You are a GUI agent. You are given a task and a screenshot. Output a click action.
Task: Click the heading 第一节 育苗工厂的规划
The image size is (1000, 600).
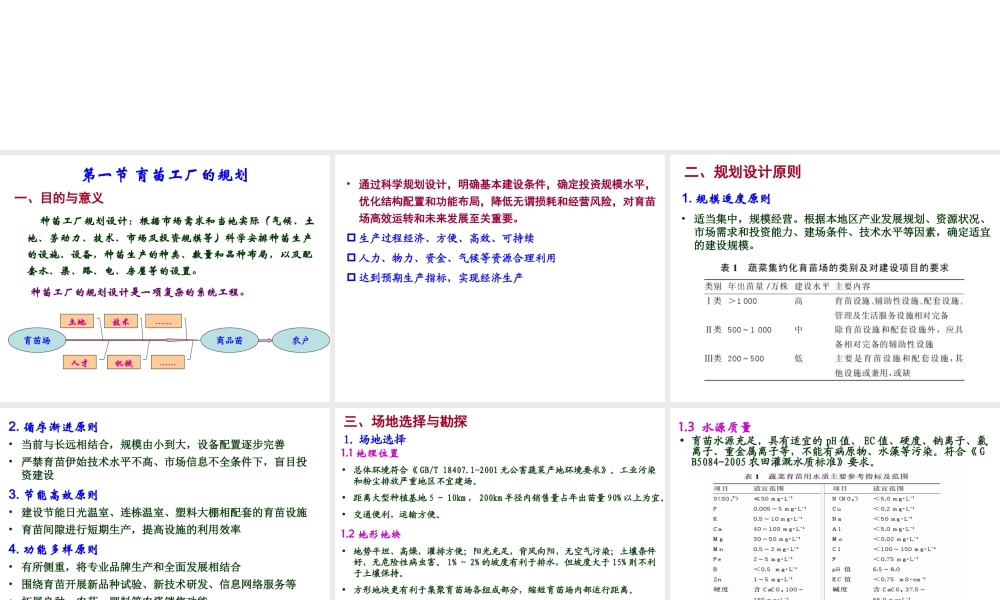(165, 175)
